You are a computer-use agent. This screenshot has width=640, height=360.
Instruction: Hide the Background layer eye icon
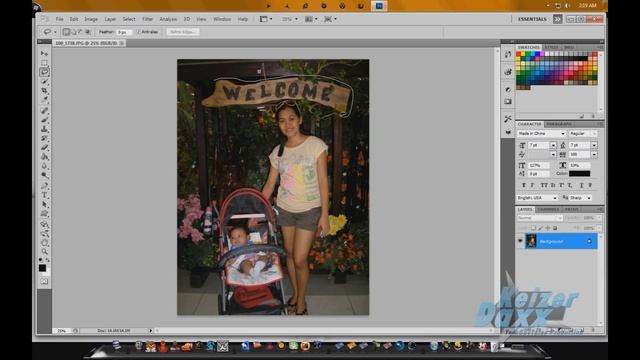coord(520,241)
